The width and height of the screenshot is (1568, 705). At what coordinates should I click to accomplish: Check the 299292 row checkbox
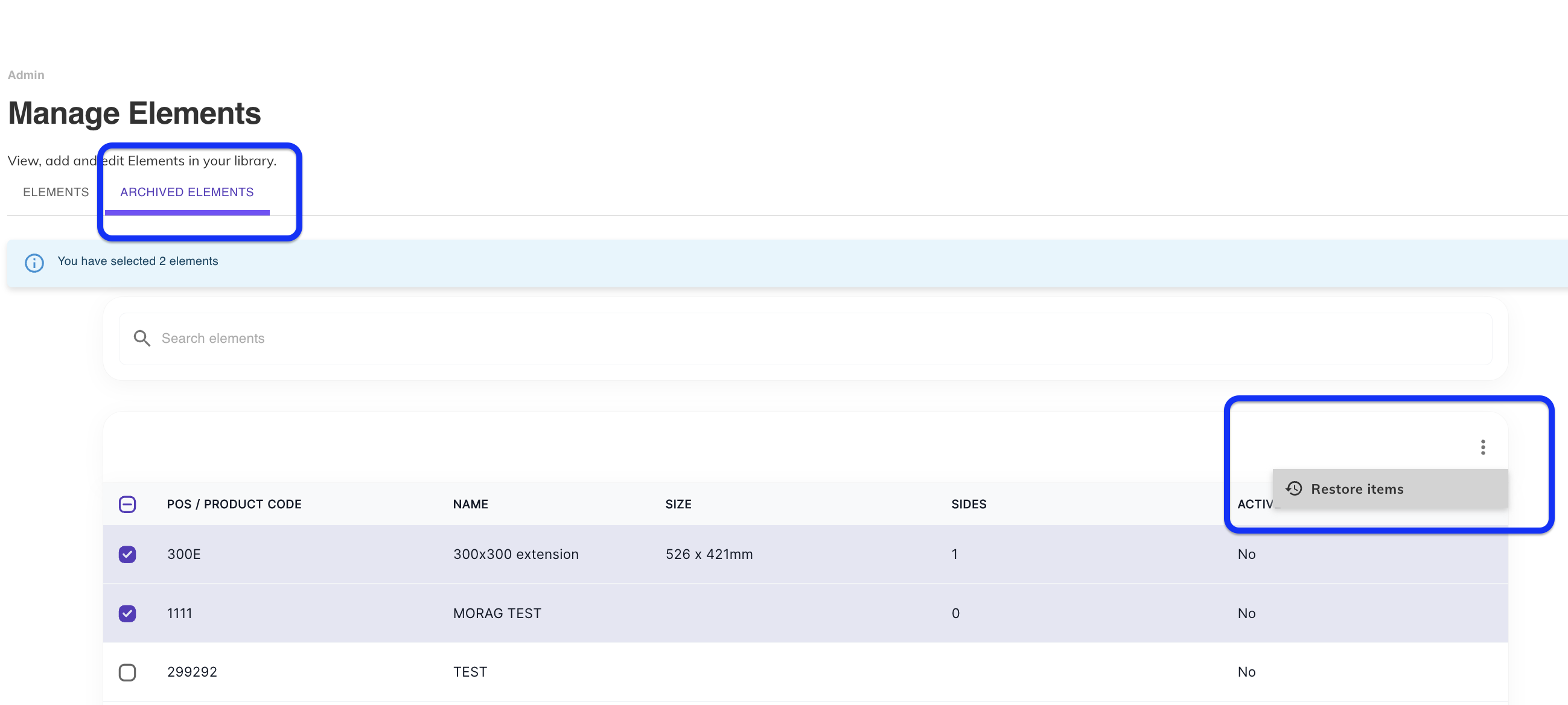pyautogui.click(x=127, y=672)
